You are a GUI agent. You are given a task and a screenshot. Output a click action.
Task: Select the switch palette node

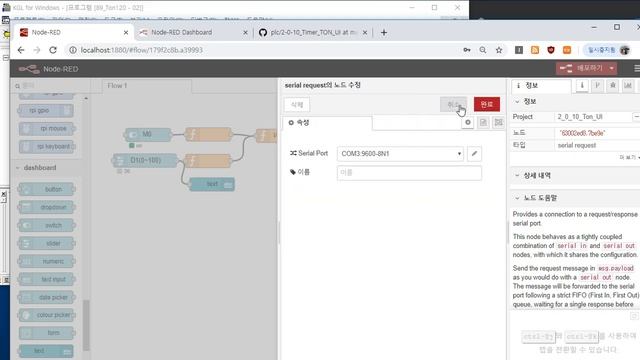point(47,225)
